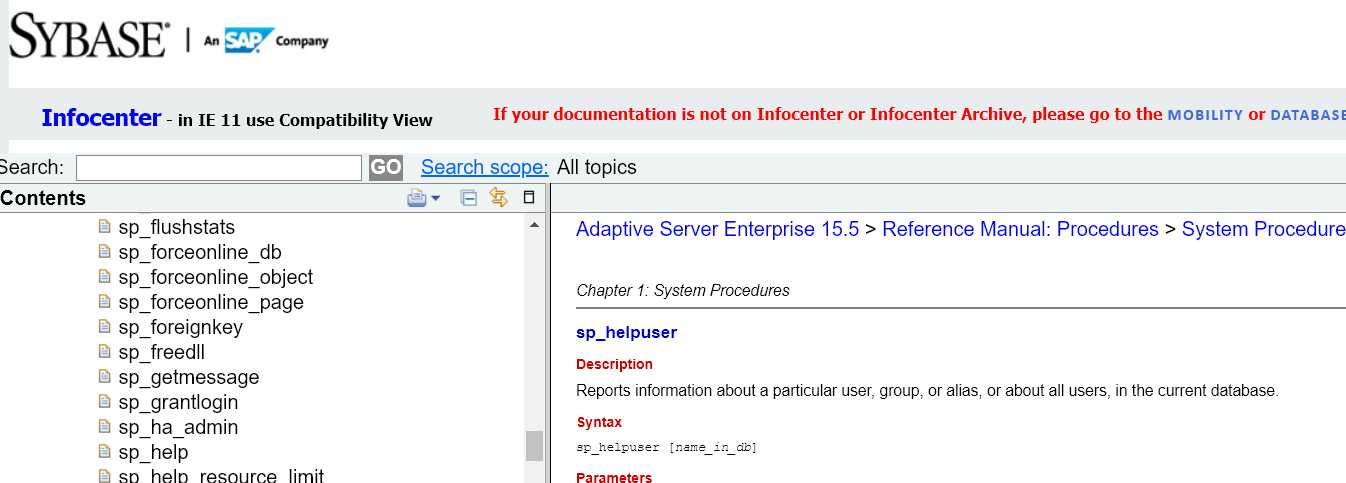This screenshot has height=483, width=1346.
Task: Click the link with contents sync icon
Action: tap(498, 198)
